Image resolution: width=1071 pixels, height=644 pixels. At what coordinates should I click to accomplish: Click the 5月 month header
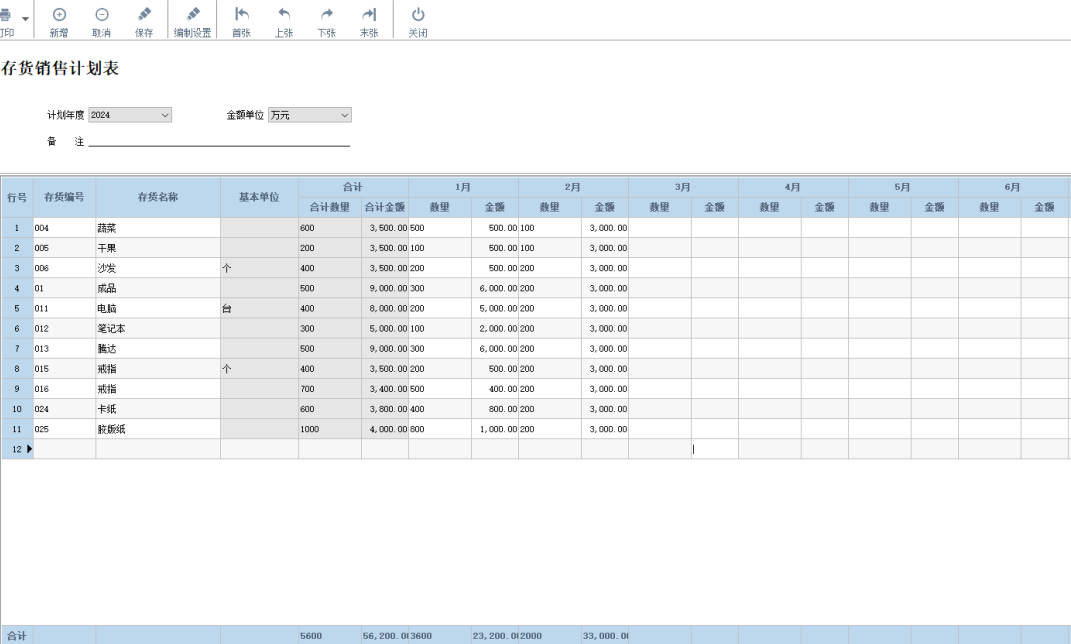(903, 187)
